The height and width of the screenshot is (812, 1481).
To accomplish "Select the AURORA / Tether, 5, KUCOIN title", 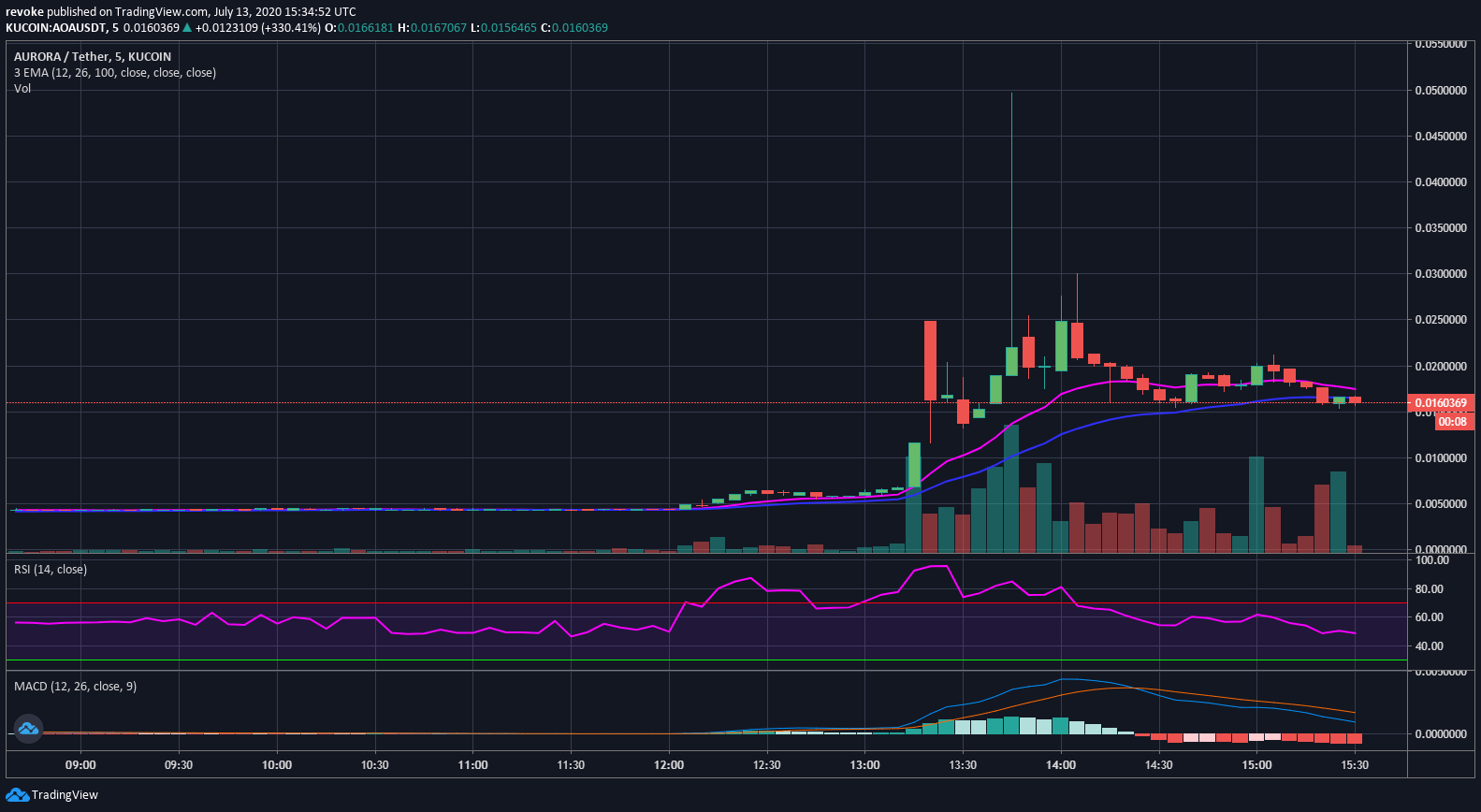I will pos(93,57).
